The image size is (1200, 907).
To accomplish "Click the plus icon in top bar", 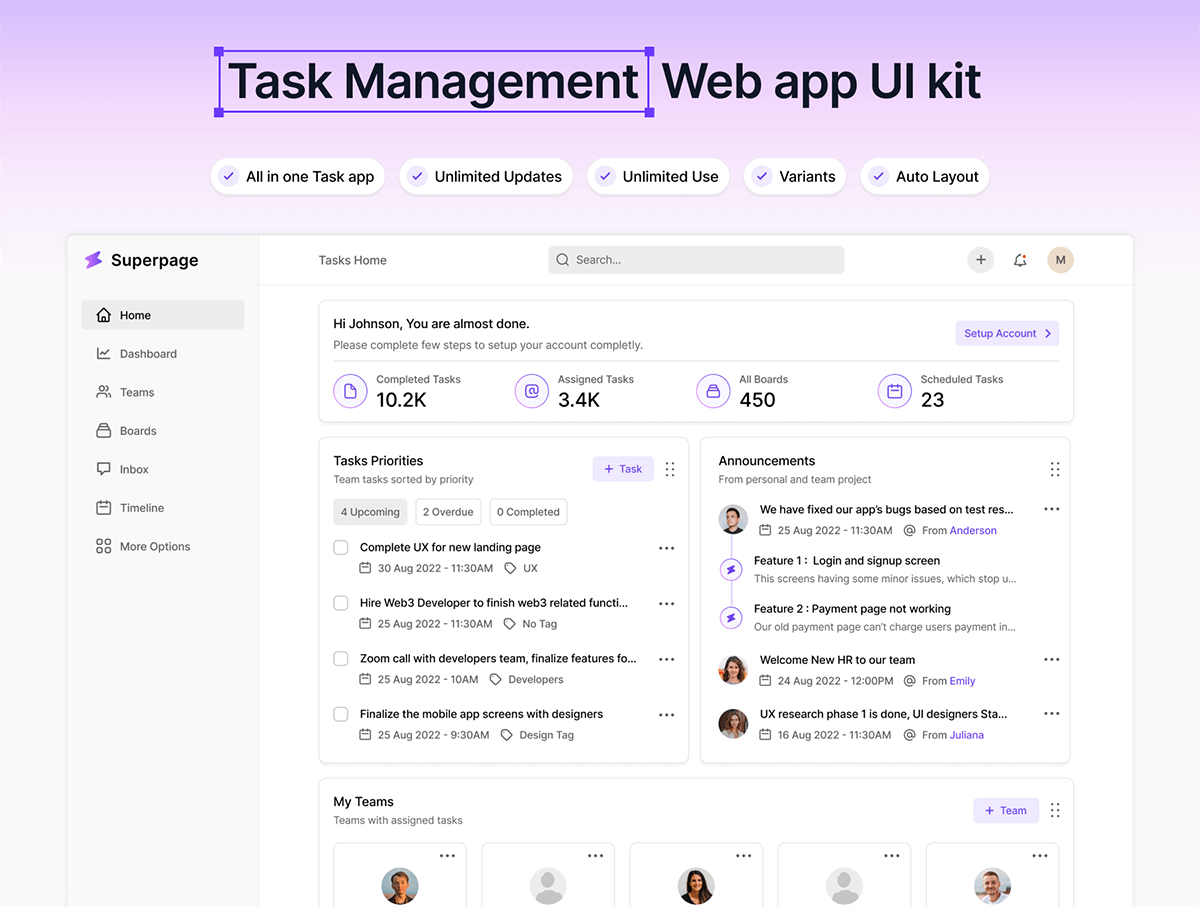I will click(x=980, y=260).
